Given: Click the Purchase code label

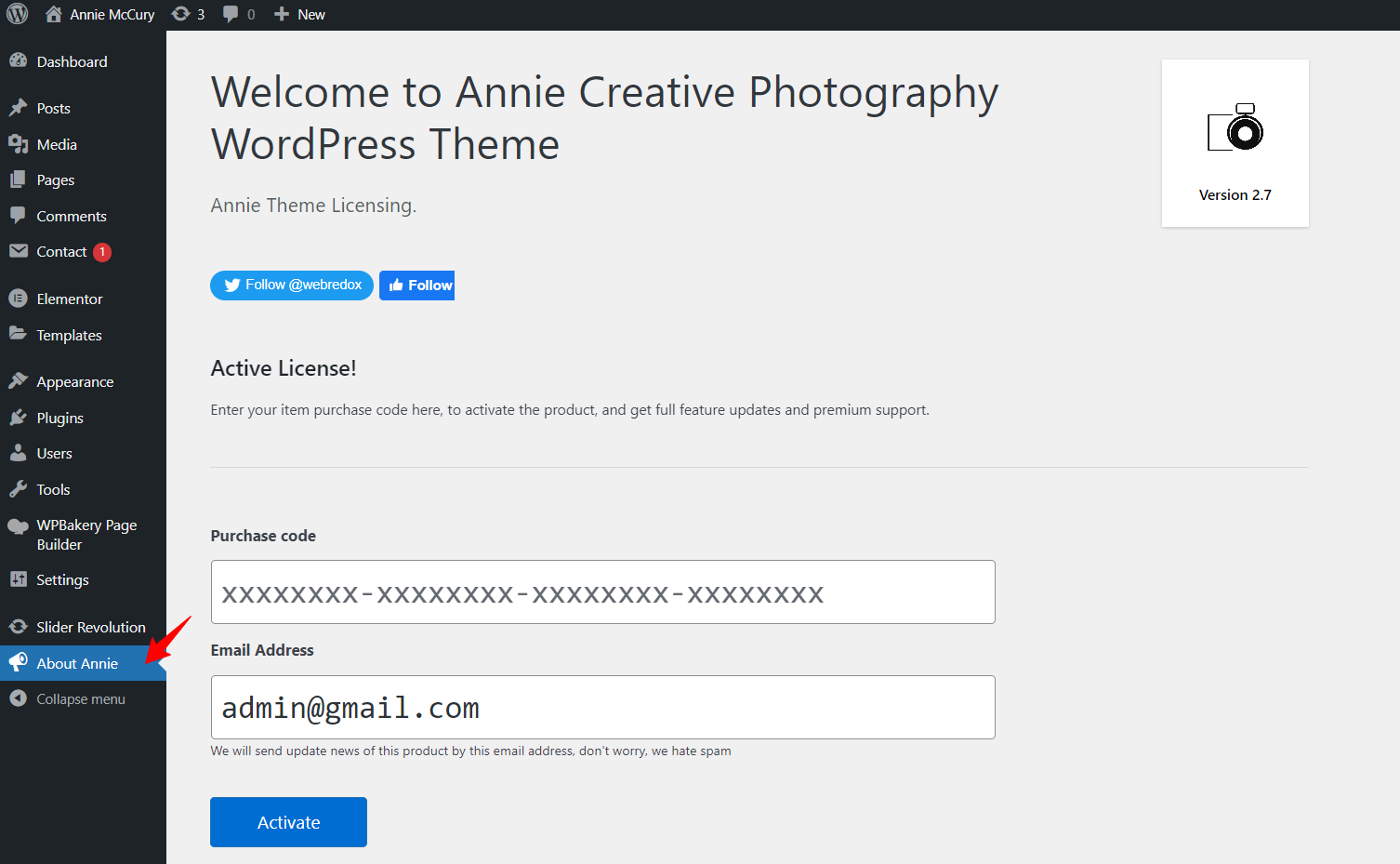Looking at the screenshot, I should [x=263, y=536].
